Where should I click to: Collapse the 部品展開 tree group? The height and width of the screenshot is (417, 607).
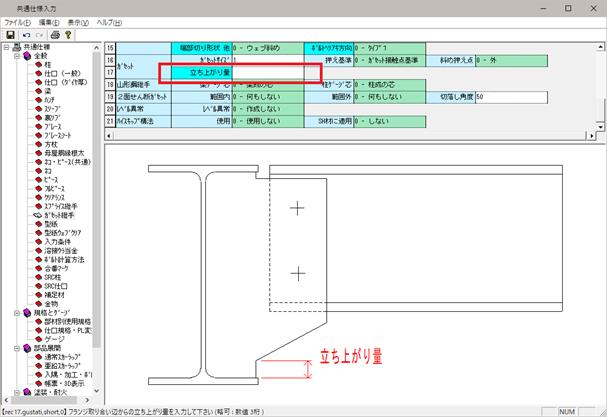click(x=17, y=348)
